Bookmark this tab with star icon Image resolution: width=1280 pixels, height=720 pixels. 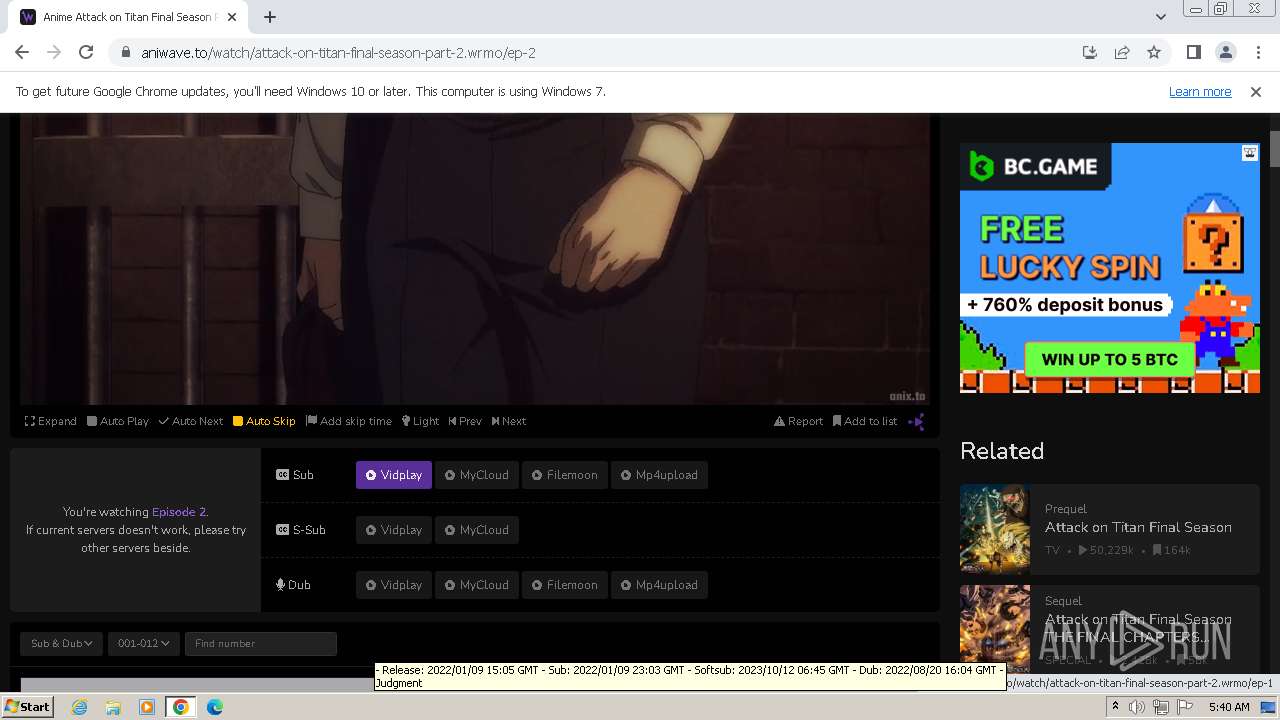click(1154, 53)
